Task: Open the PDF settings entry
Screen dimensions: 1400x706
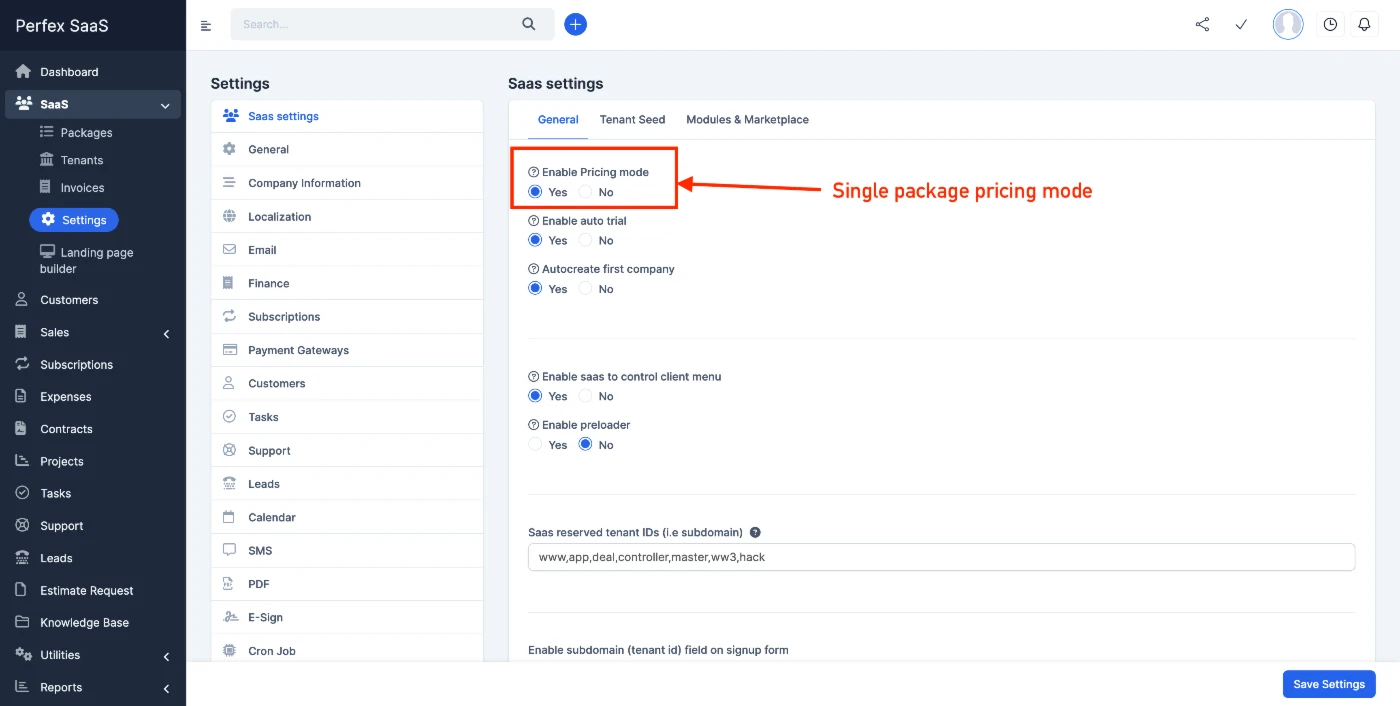Action: pyautogui.click(x=347, y=584)
